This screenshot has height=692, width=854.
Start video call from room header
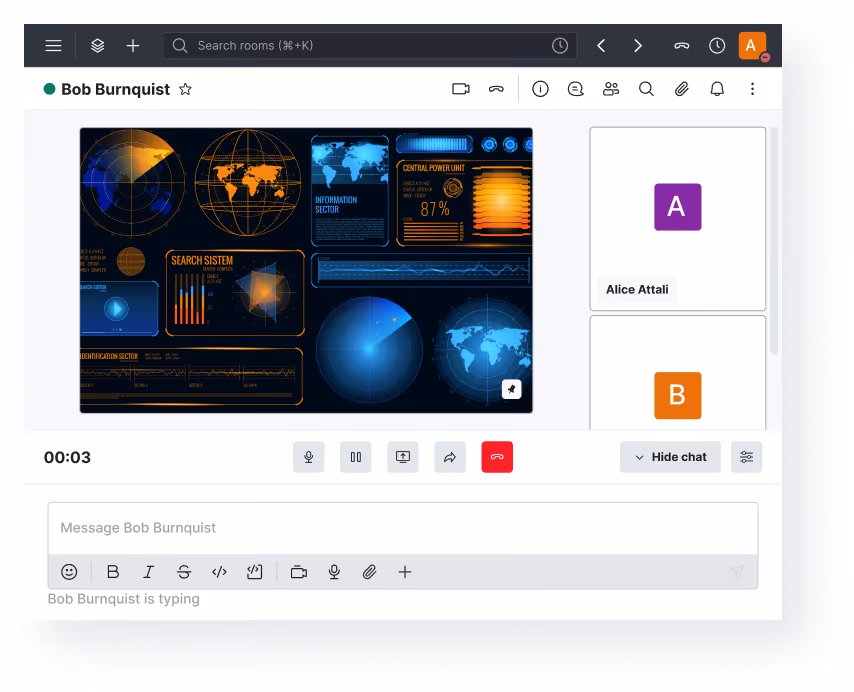point(461,89)
